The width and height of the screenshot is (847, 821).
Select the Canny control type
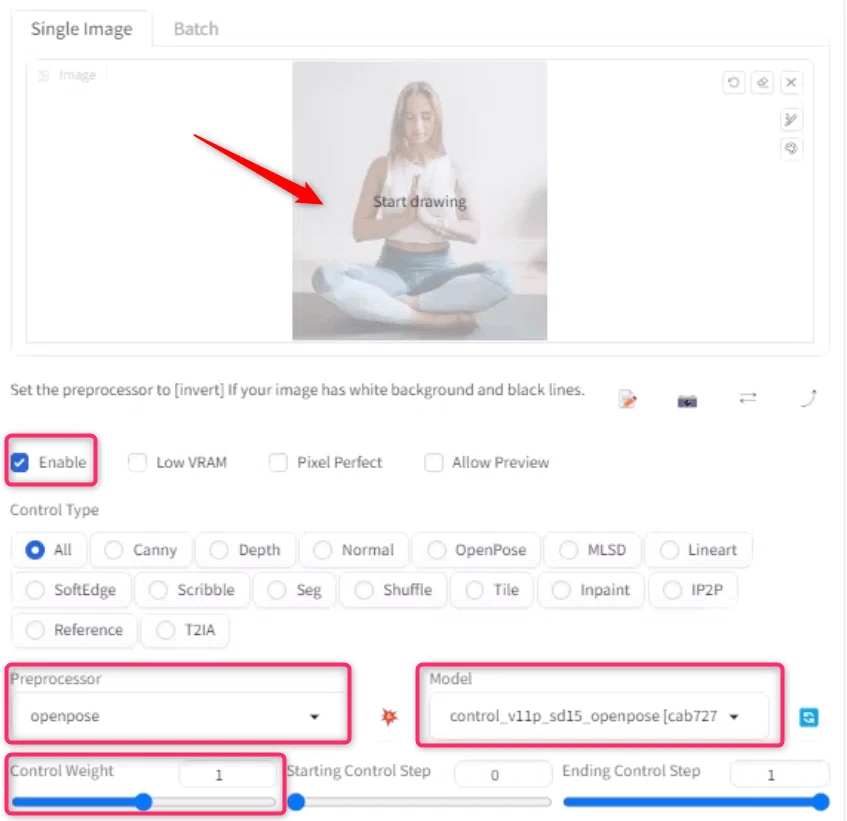coord(141,550)
